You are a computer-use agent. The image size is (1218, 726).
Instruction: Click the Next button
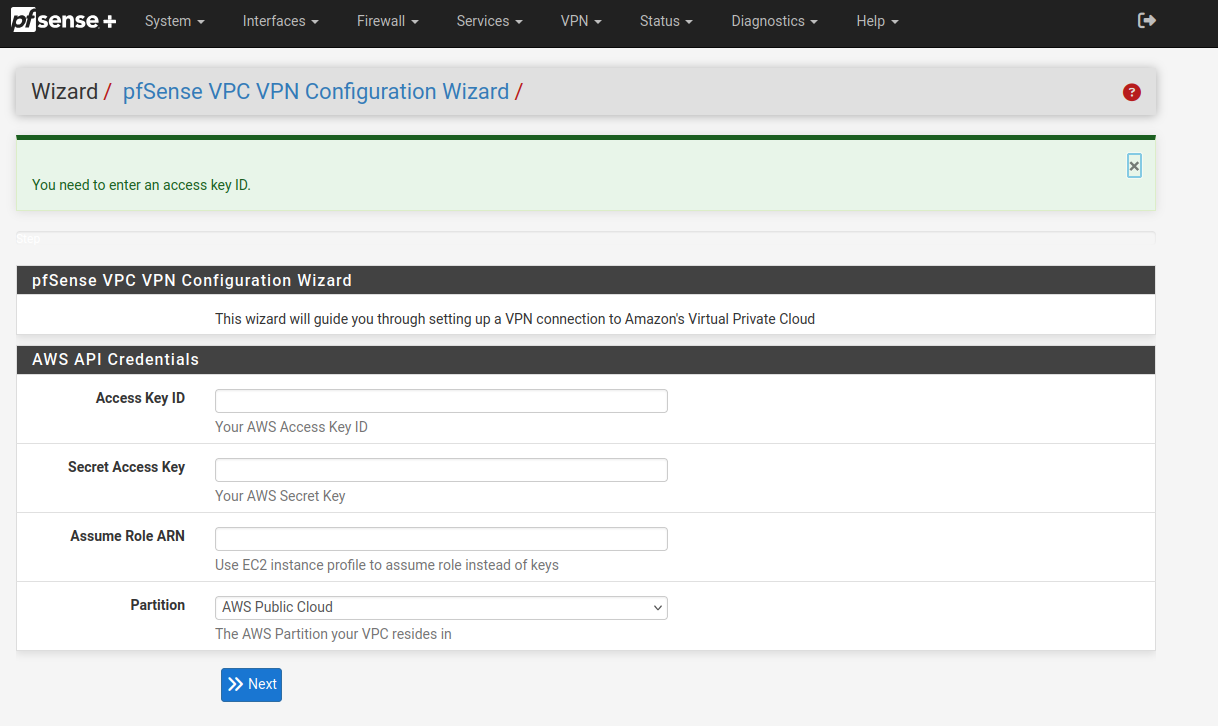pyautogui.click(x=251, y=685)
